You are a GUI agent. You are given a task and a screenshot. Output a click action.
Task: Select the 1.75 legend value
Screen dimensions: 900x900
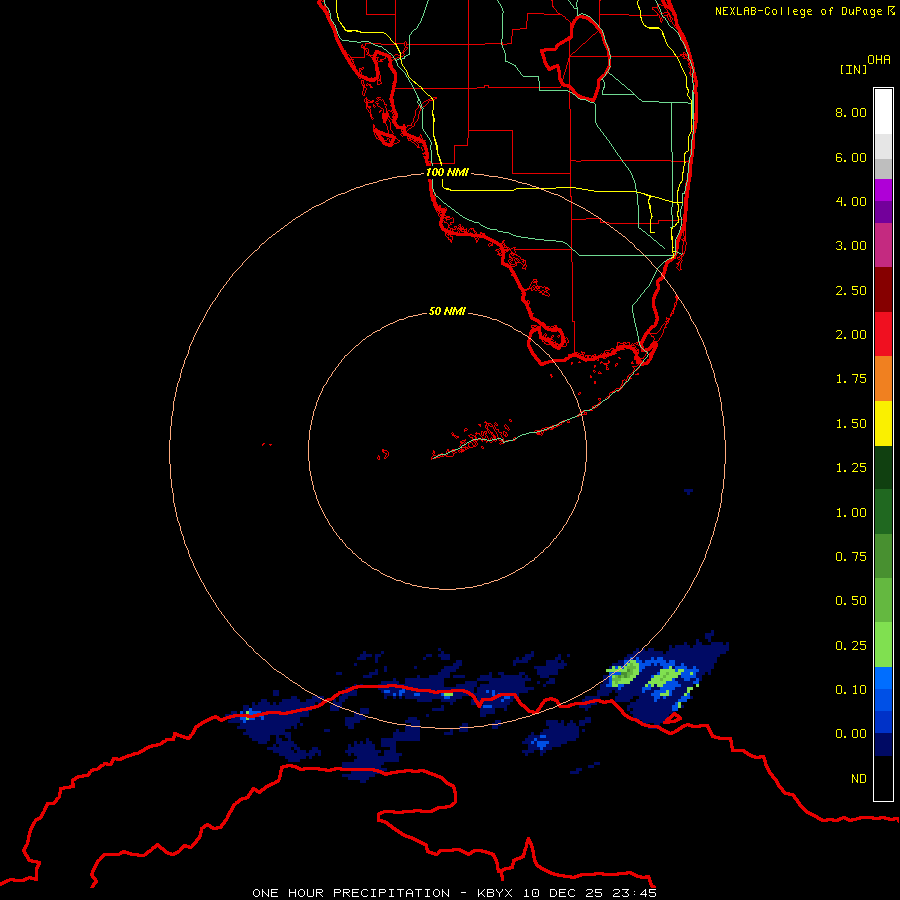[x=851, y=379]
